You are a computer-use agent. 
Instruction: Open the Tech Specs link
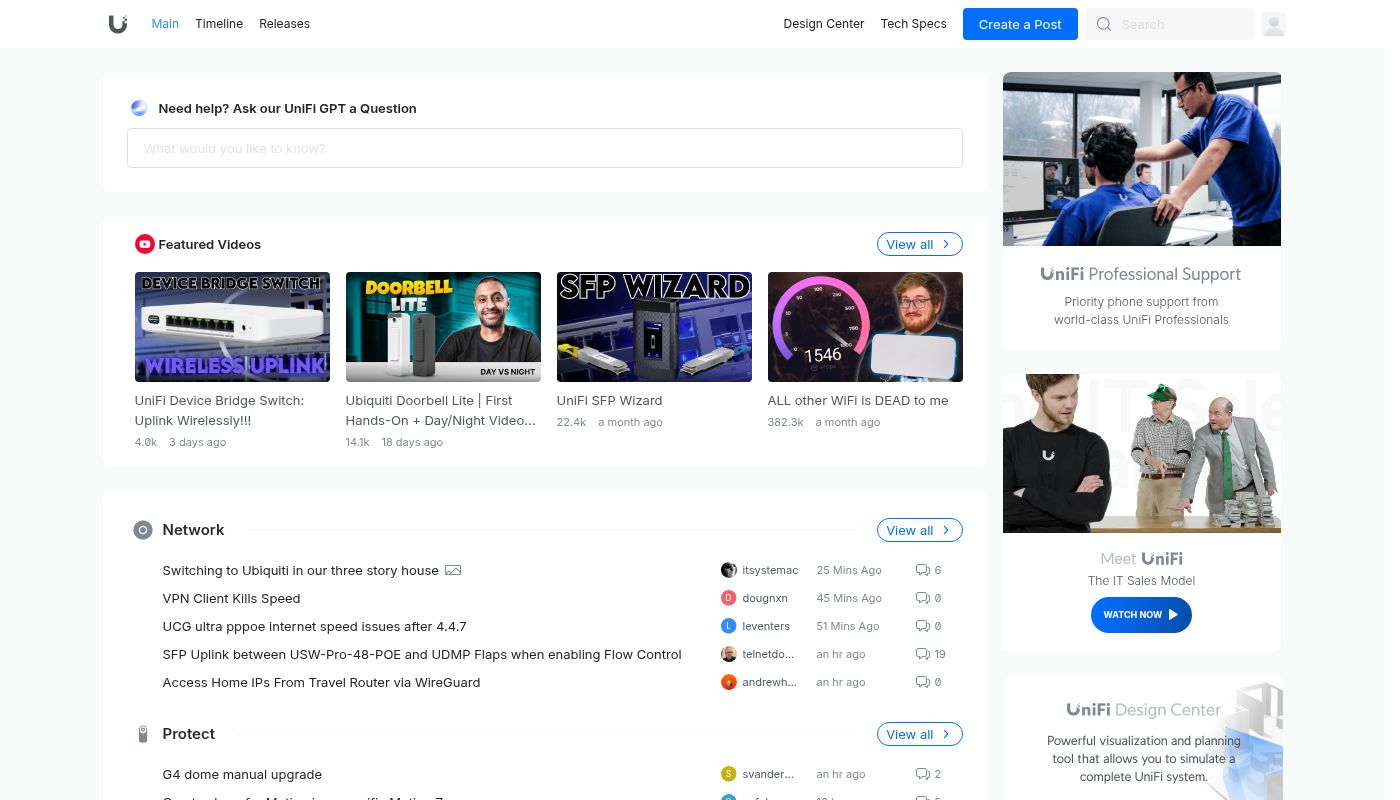tap(913, 24)
